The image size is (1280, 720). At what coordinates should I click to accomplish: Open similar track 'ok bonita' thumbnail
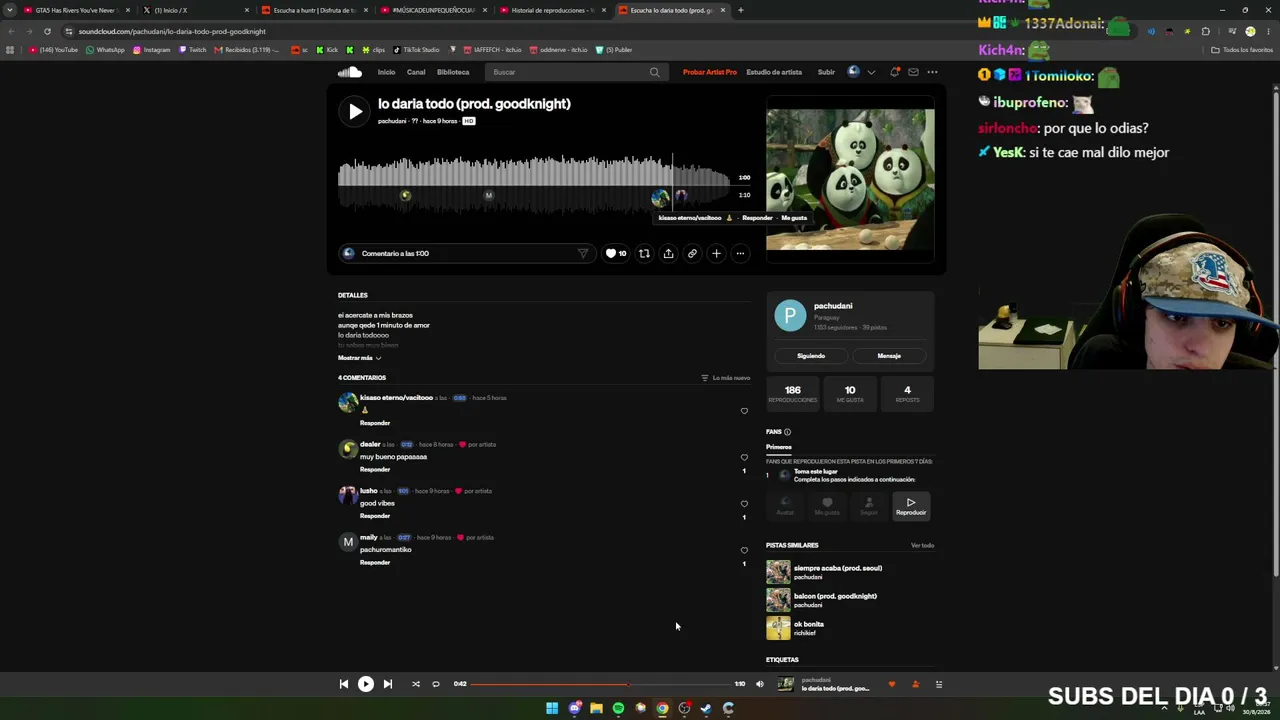click(778, 628)
